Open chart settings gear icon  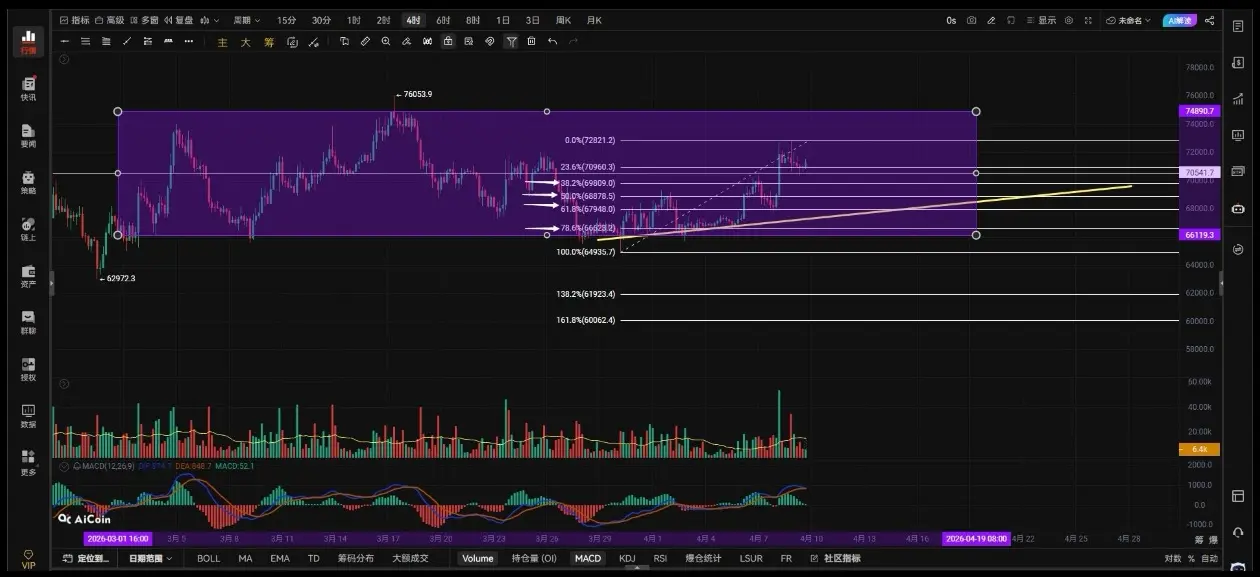[1069, 20]
